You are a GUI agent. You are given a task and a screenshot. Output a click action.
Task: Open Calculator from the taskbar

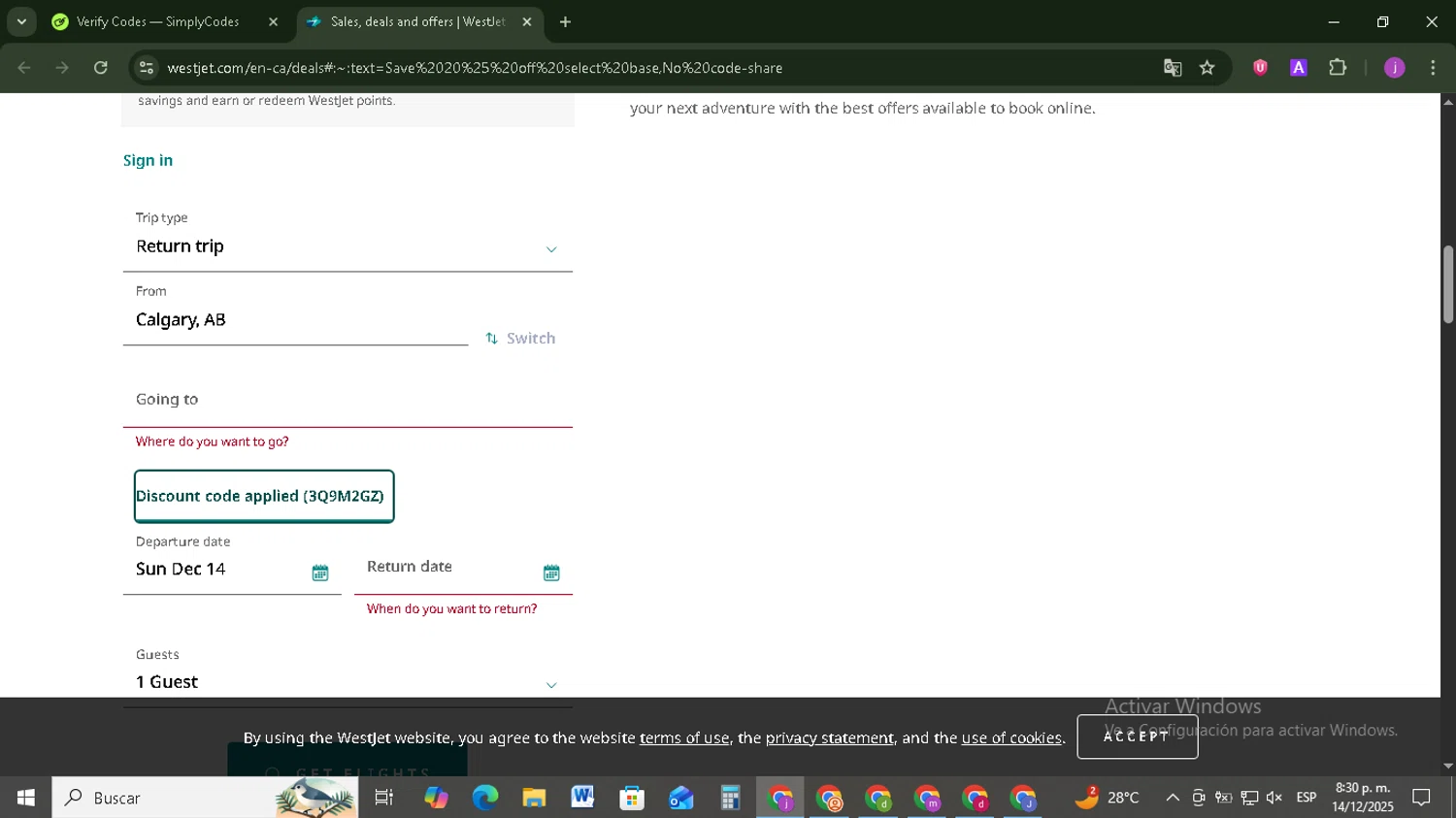pyautogui.click(x=730, y=798)
